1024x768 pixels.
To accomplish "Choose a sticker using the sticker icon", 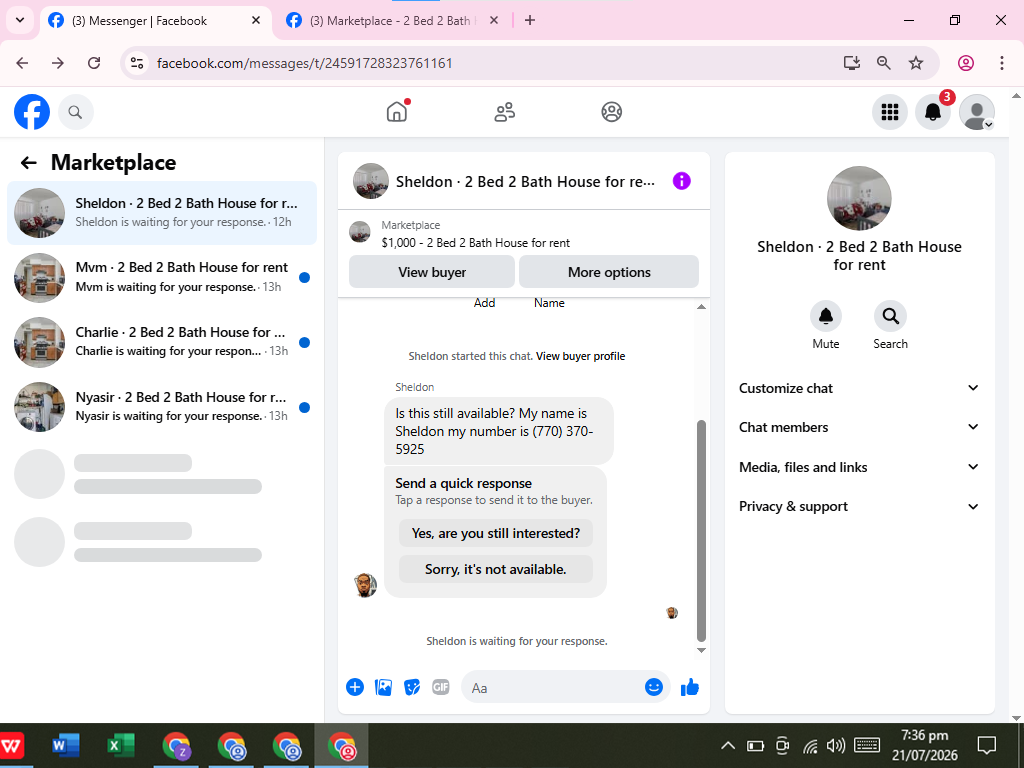I will point(412,687).
